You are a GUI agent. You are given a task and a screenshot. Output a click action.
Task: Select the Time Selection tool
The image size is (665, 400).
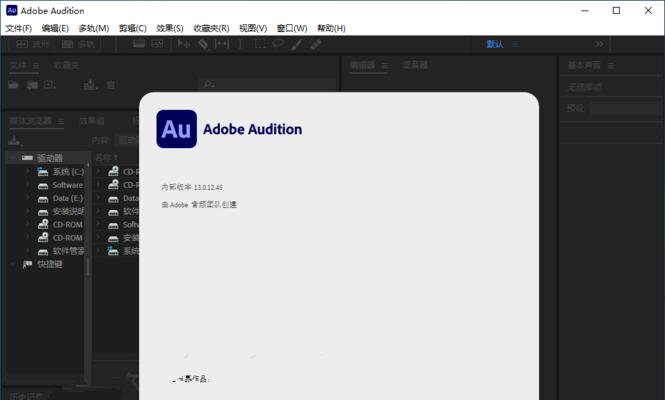(x=240, y=44)
